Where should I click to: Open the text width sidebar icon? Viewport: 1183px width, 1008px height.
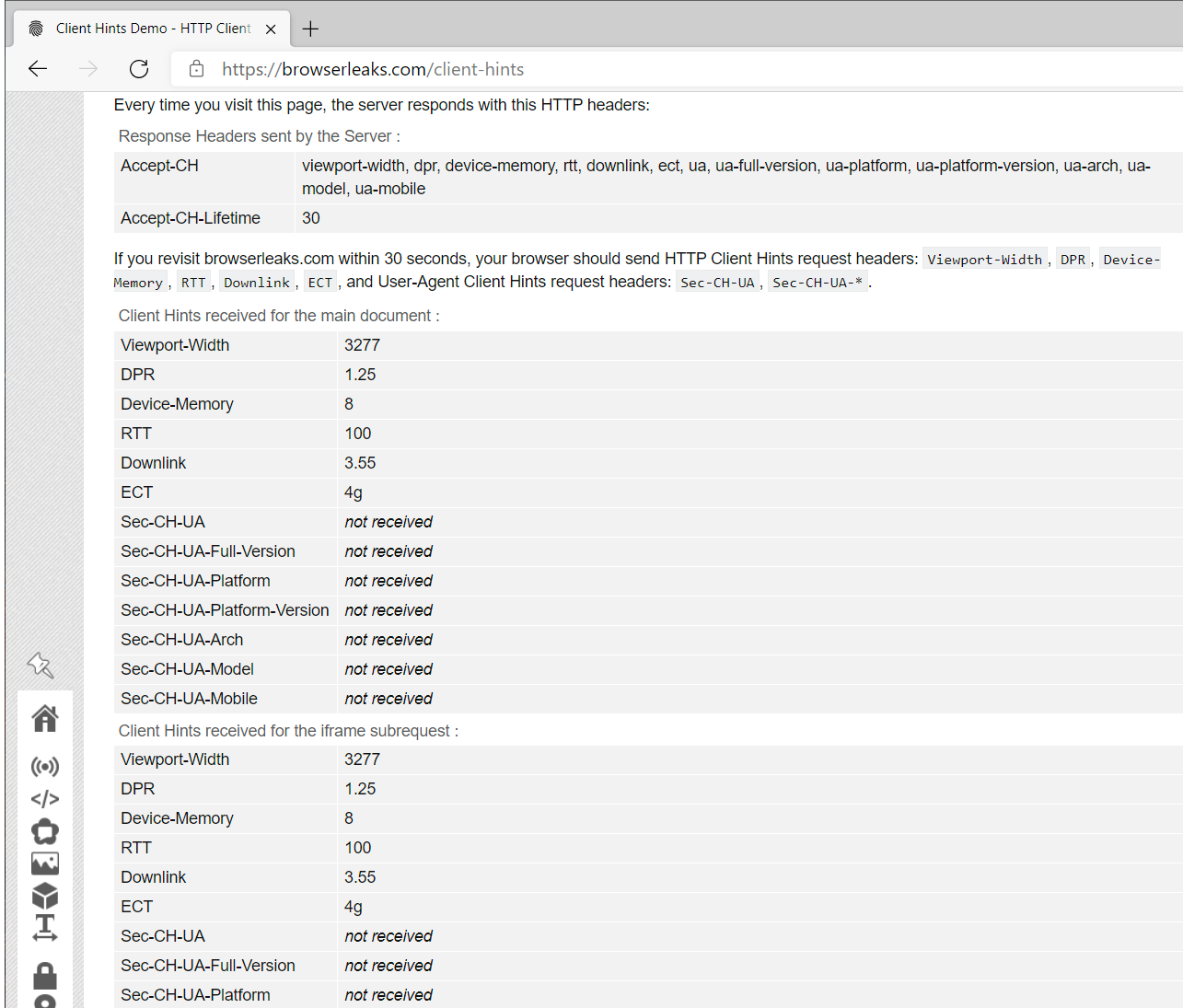[45, 928]
